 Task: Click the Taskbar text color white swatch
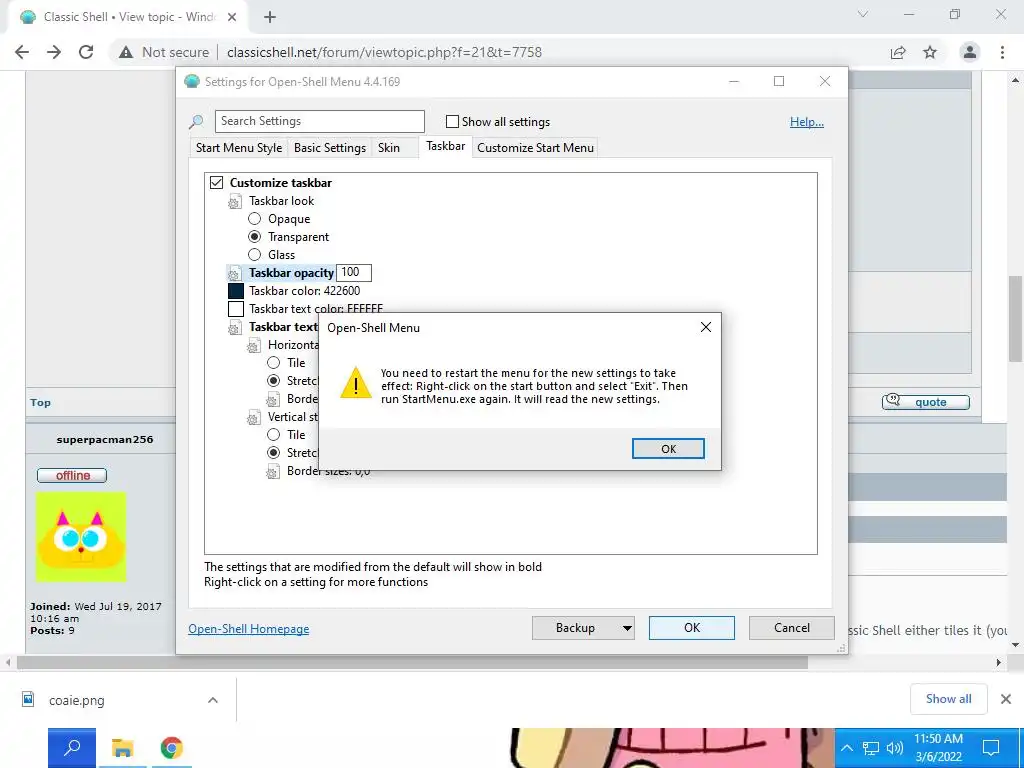236,308
